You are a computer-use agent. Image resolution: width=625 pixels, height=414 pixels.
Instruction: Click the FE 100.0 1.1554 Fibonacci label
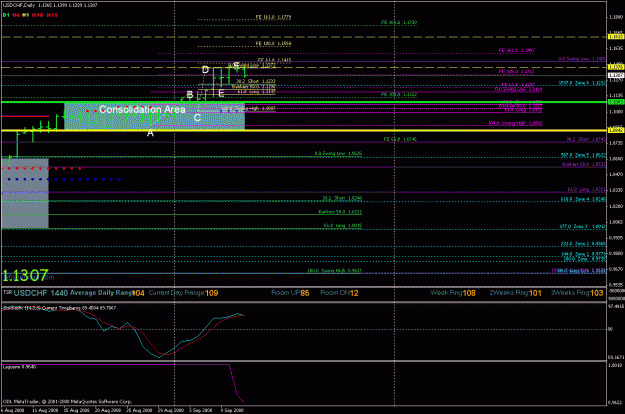point(273,43)
